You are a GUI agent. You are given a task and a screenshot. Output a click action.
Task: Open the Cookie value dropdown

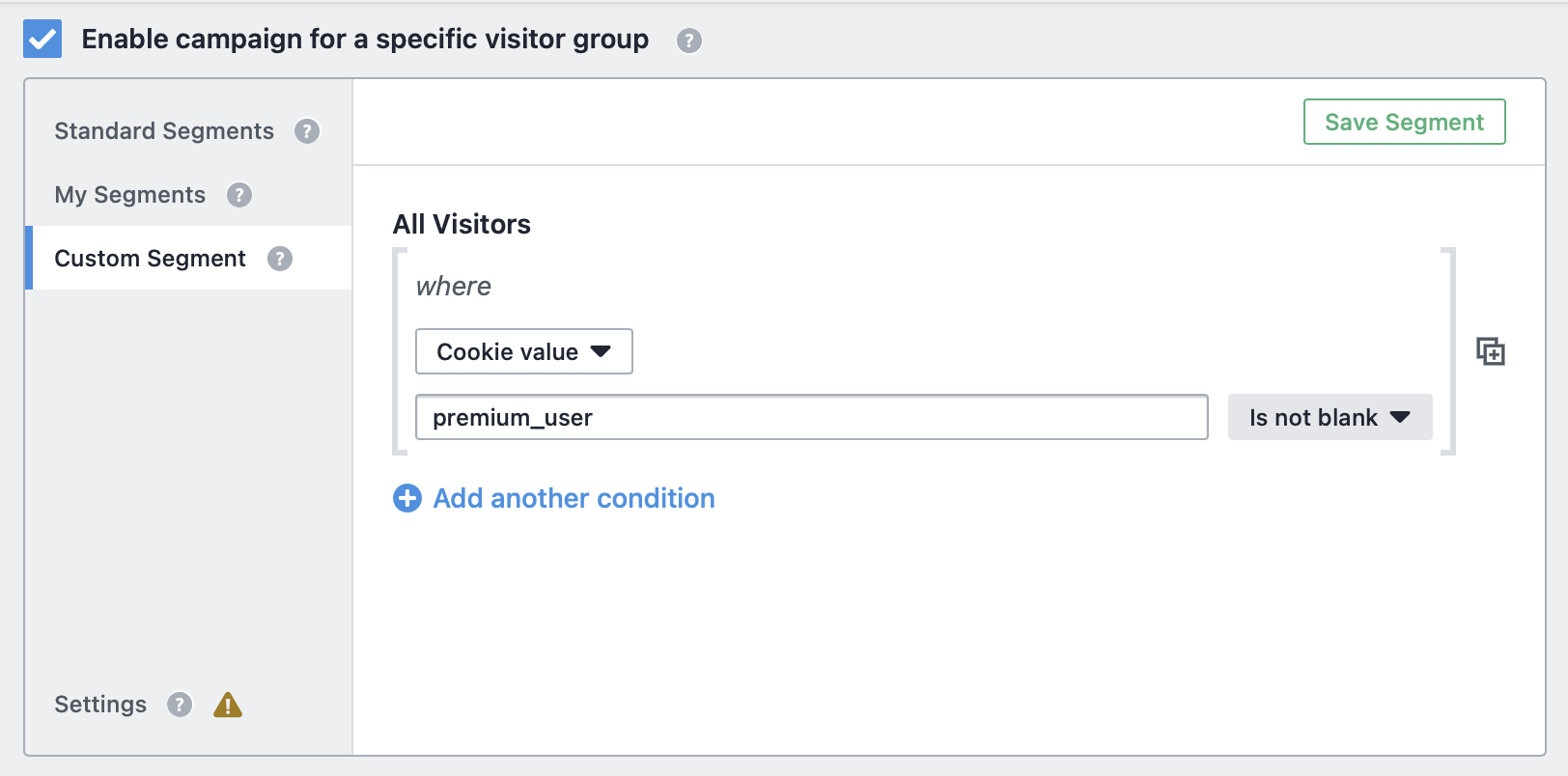pyautogui.click(x=523, y=351)
